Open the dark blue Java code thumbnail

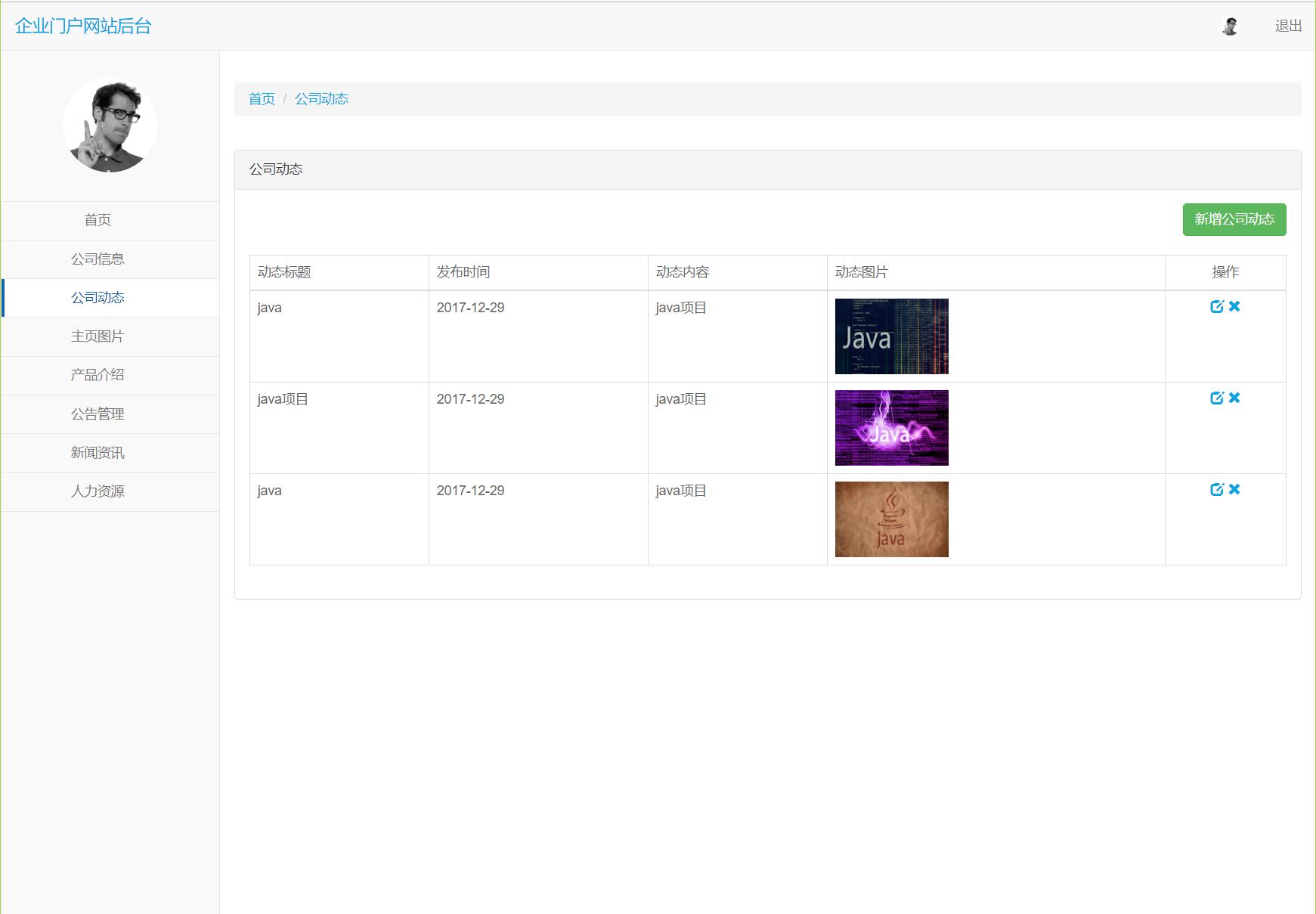(x=891, y=336)
